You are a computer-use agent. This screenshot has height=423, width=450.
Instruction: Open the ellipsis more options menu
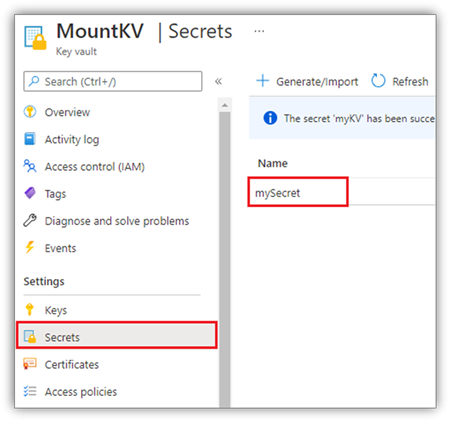pos(259,31)
